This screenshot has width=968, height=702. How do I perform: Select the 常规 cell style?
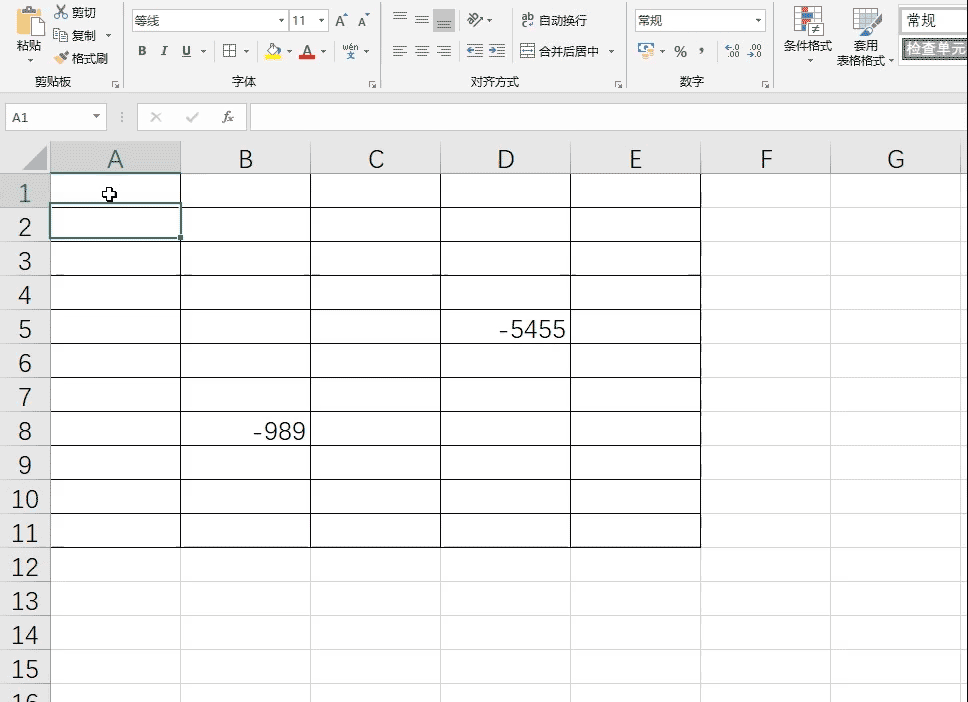(x=933, y=20)
